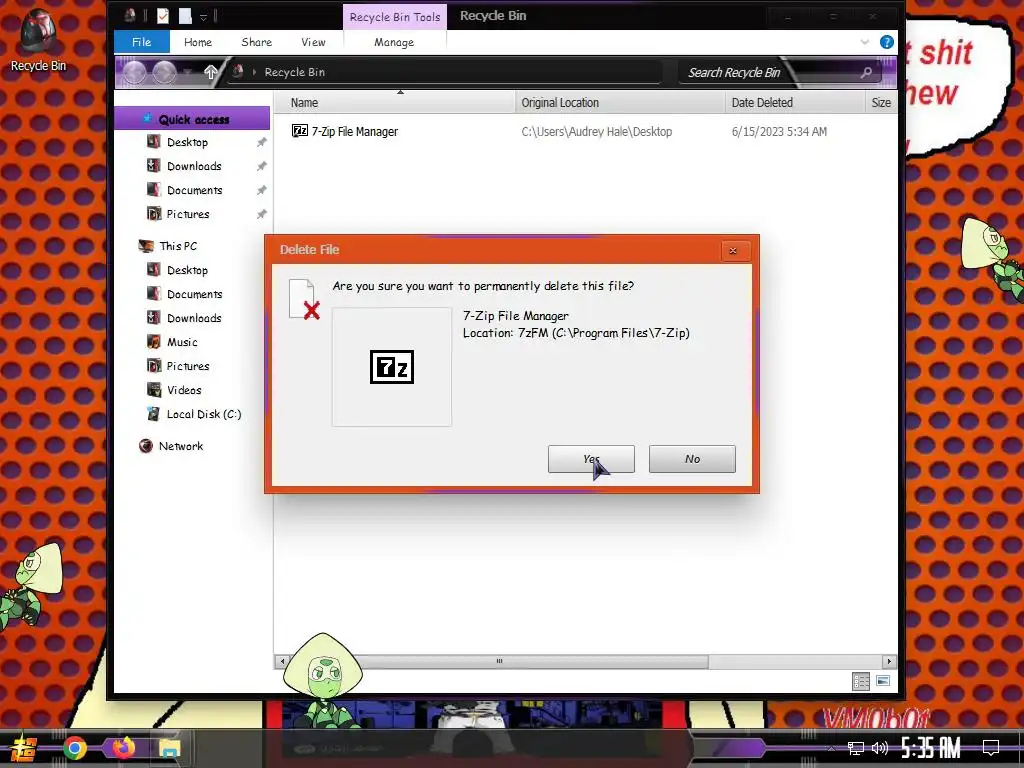Screen dimensions: 1024x768
Task: Sort by the Name column header
Action: (394, 103)
